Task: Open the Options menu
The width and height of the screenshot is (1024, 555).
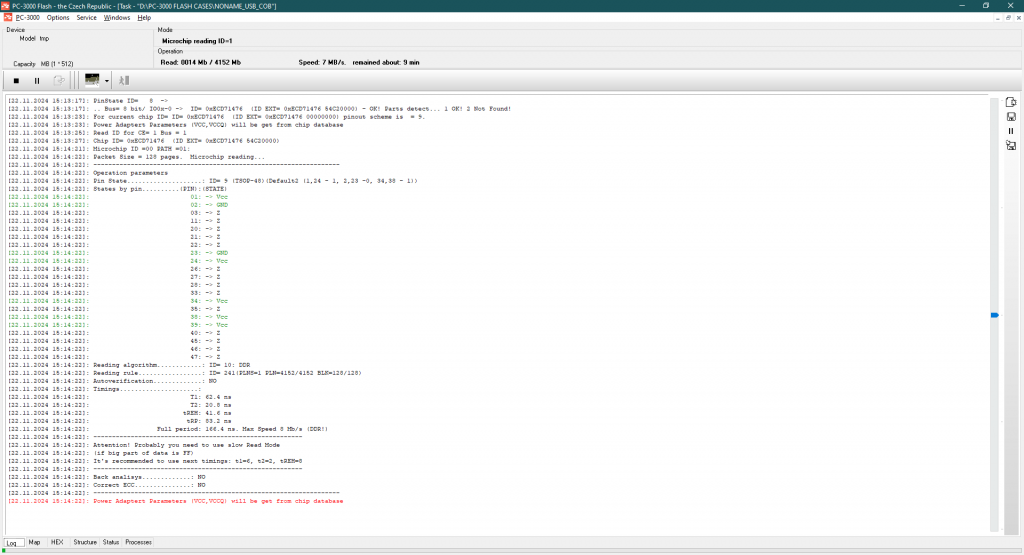Action: (58, 18)
